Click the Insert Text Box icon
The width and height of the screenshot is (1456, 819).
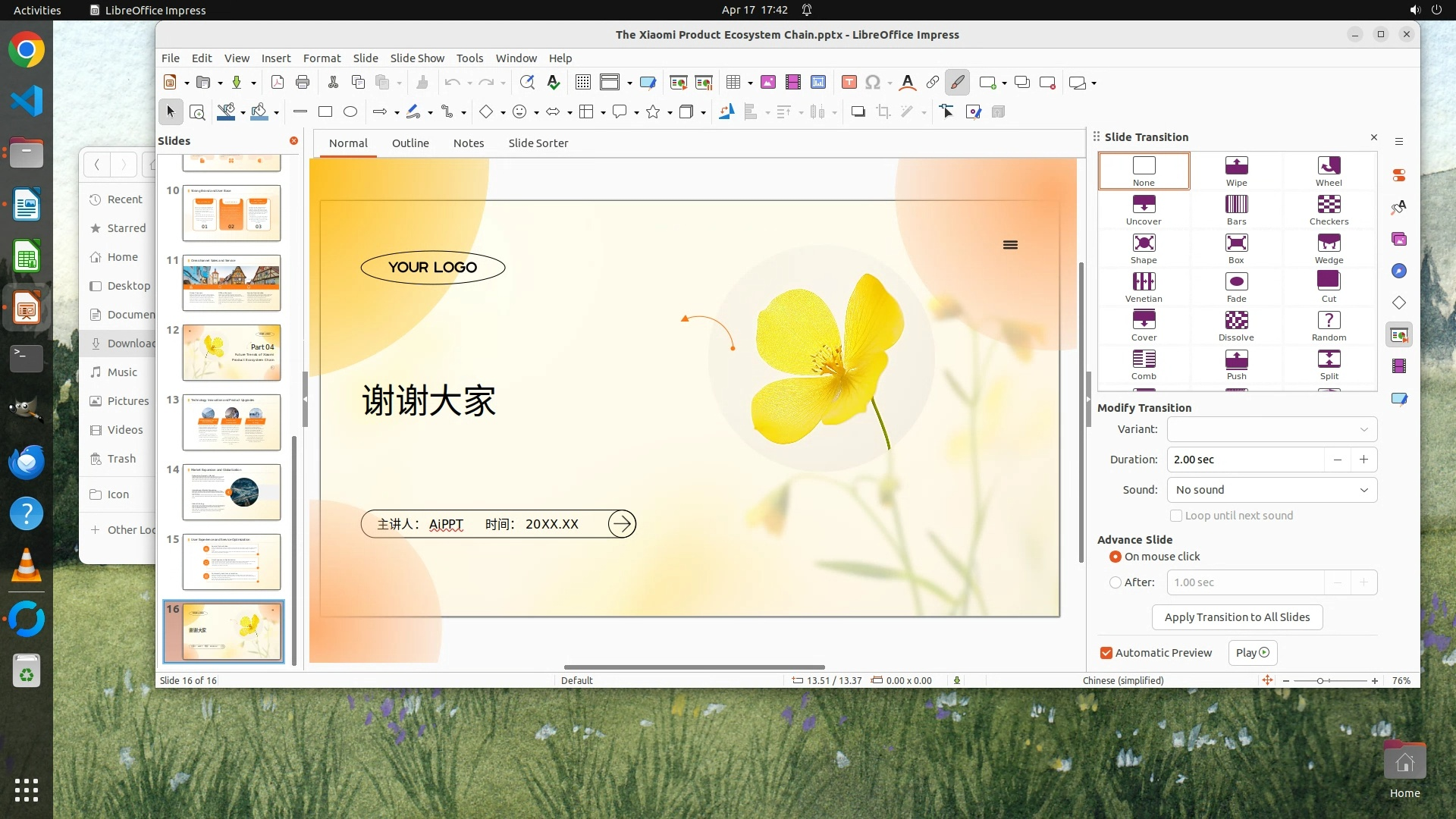click(x=849, y=83)
